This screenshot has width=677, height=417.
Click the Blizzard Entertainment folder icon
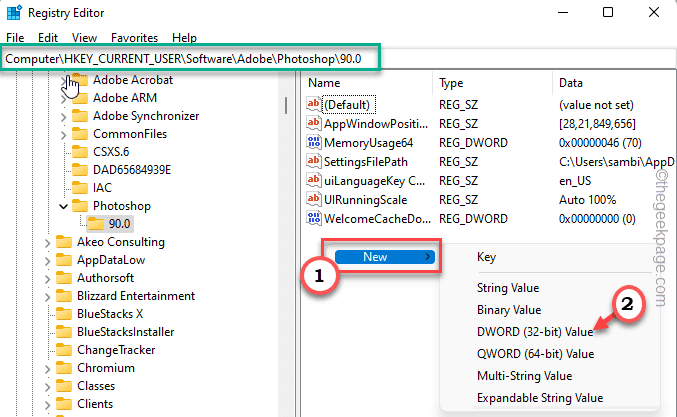63,296
